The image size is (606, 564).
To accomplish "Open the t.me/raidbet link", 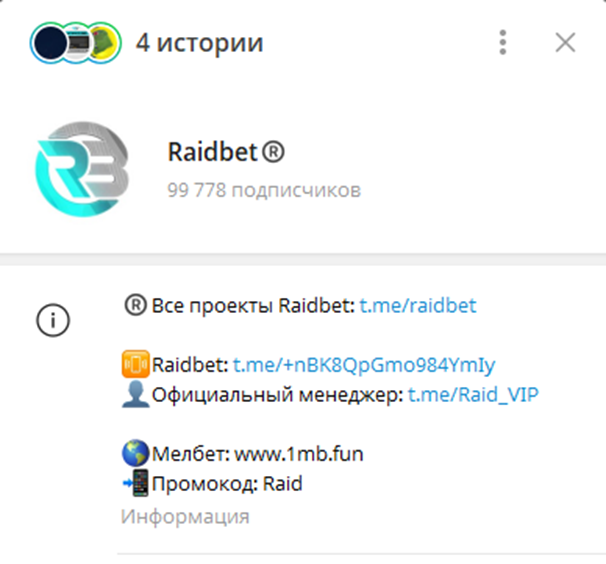I will coord(417,305).
